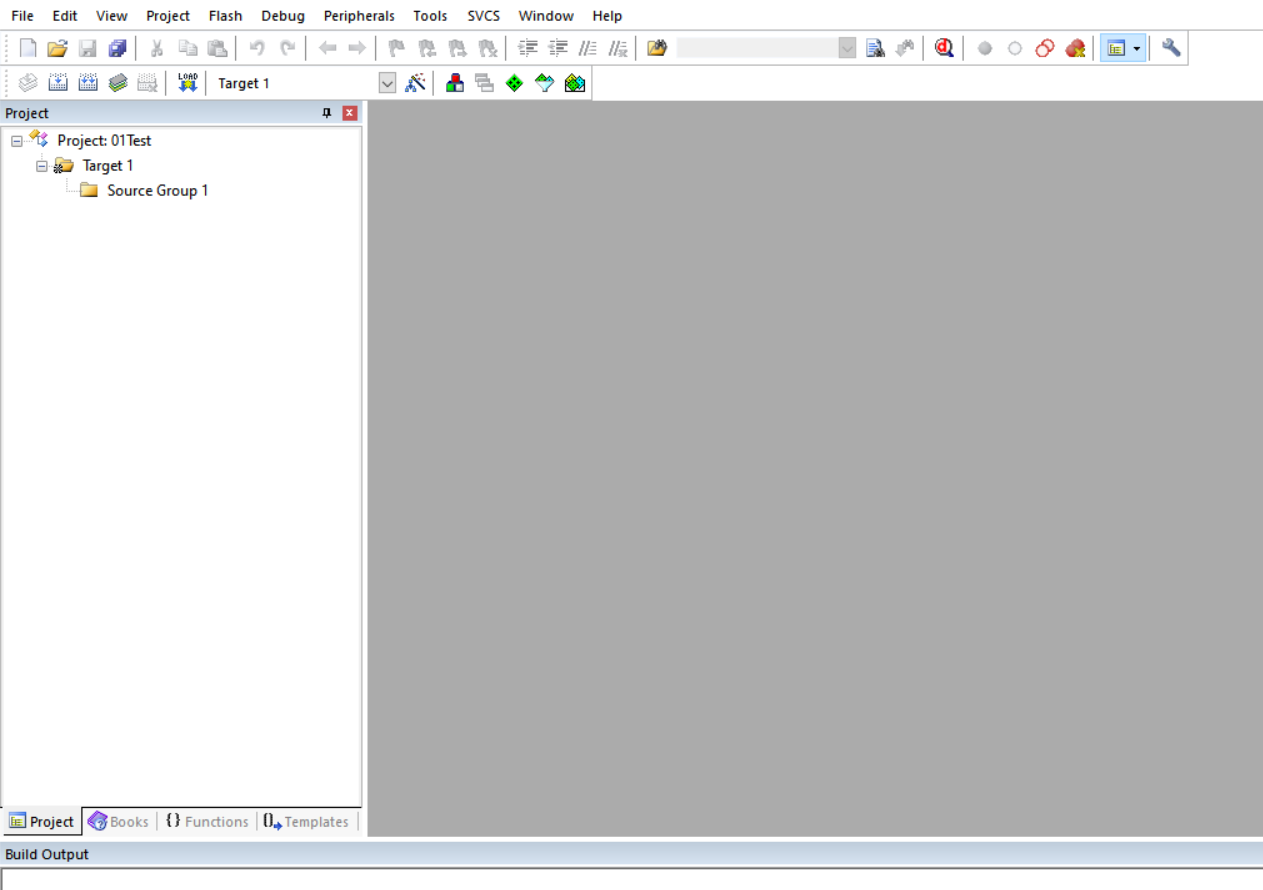Open the Edit menu
This screenshot has height=890, width=1263.
point(65,16)
